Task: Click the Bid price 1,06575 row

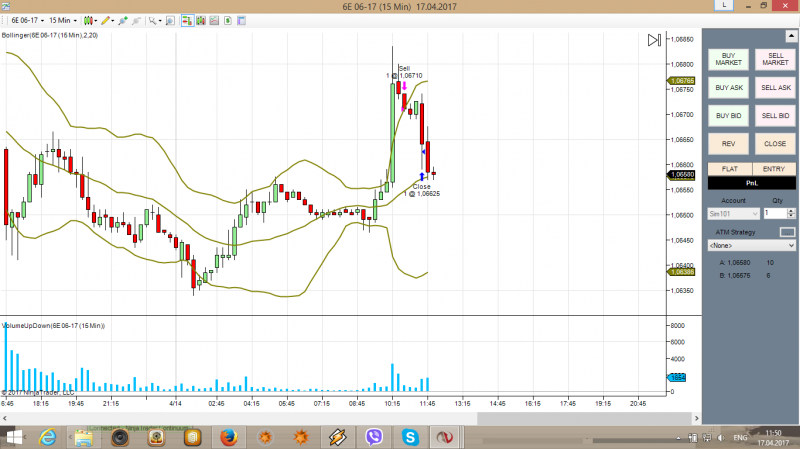Action: coord(746,276)
